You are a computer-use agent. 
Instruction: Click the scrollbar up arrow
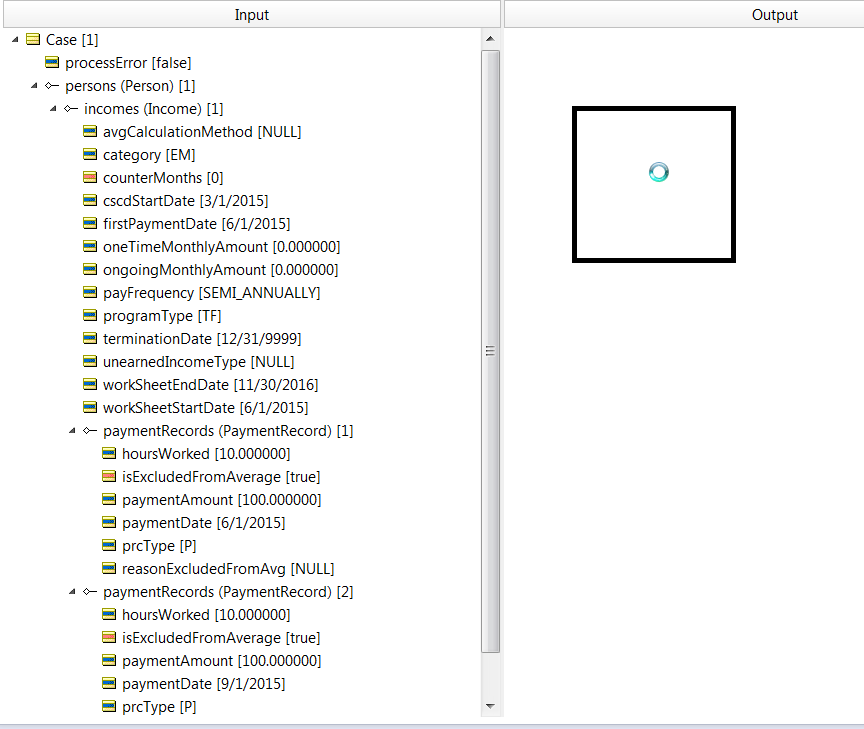pos(490,39)
